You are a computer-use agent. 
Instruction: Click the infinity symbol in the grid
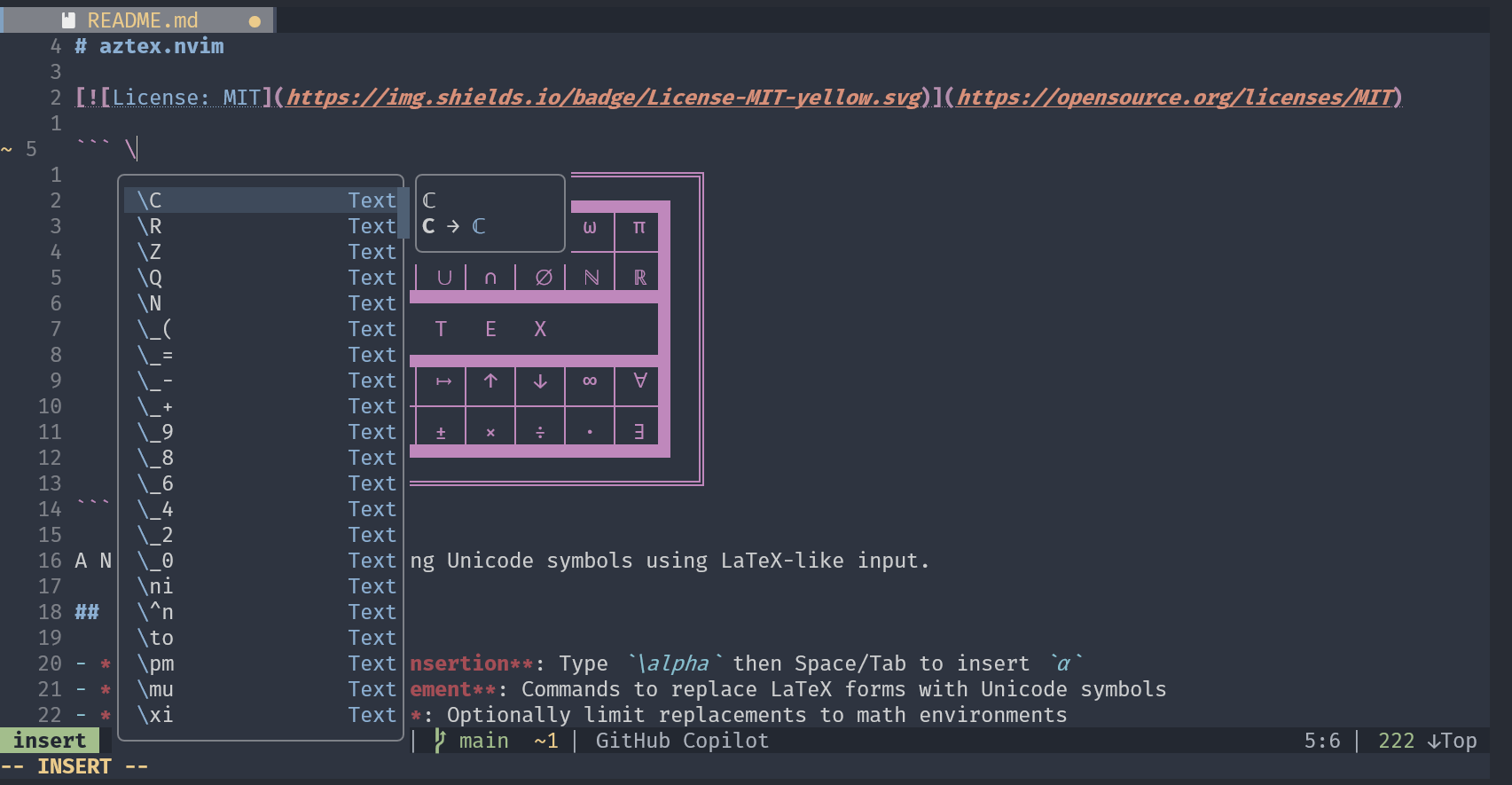tap(589, 381)
